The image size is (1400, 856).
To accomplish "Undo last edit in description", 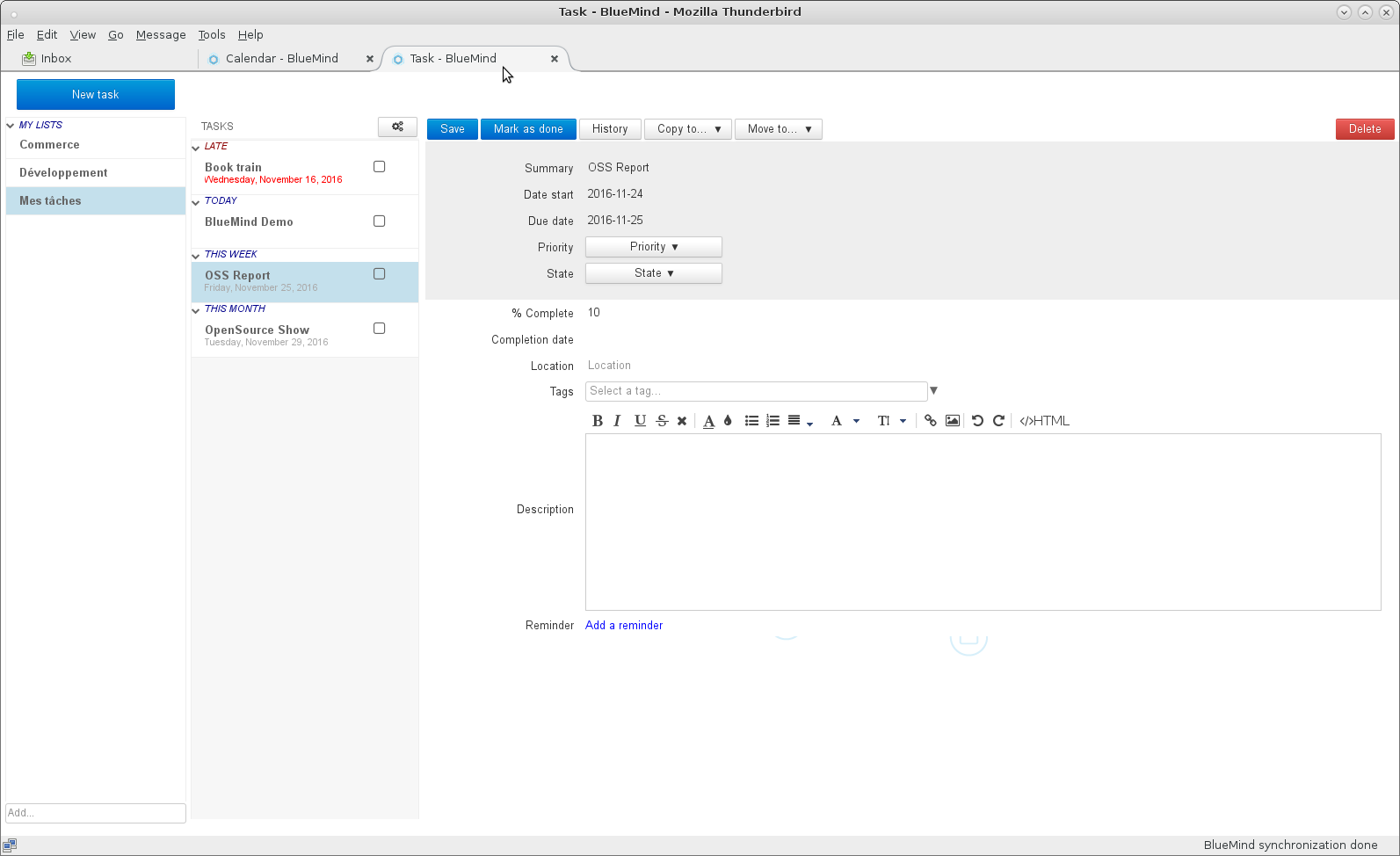I will pyautogui.click(x=977, y=421).
